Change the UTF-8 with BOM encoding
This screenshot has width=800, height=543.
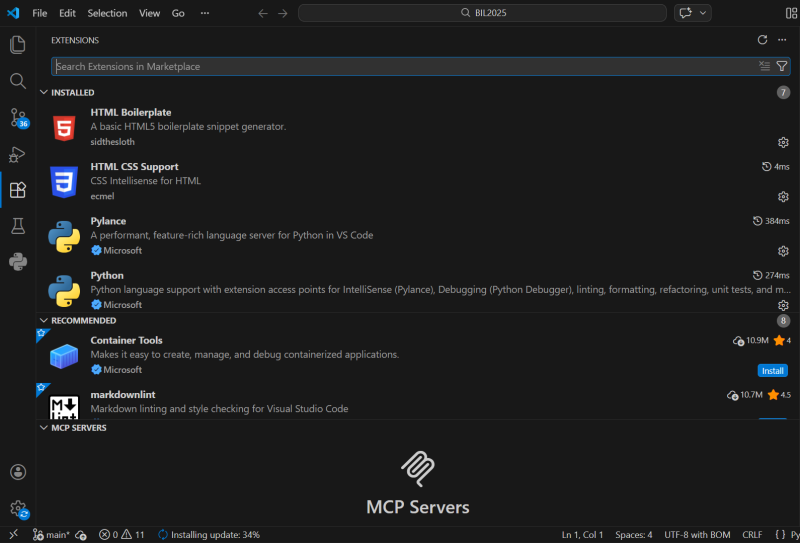pyautogui.click(x=697, y=535)
